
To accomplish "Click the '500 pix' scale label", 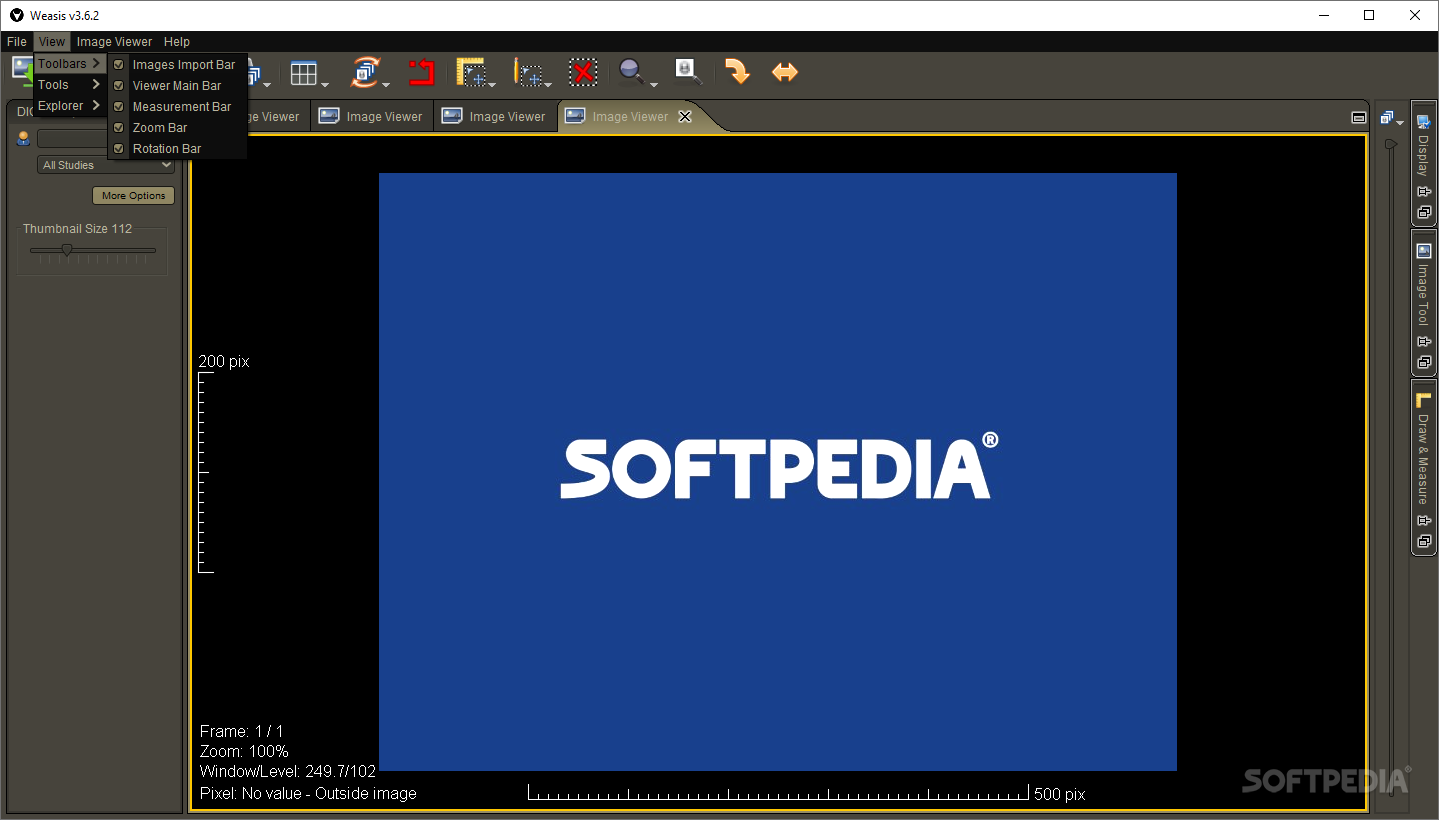I will pos(1060,795).
